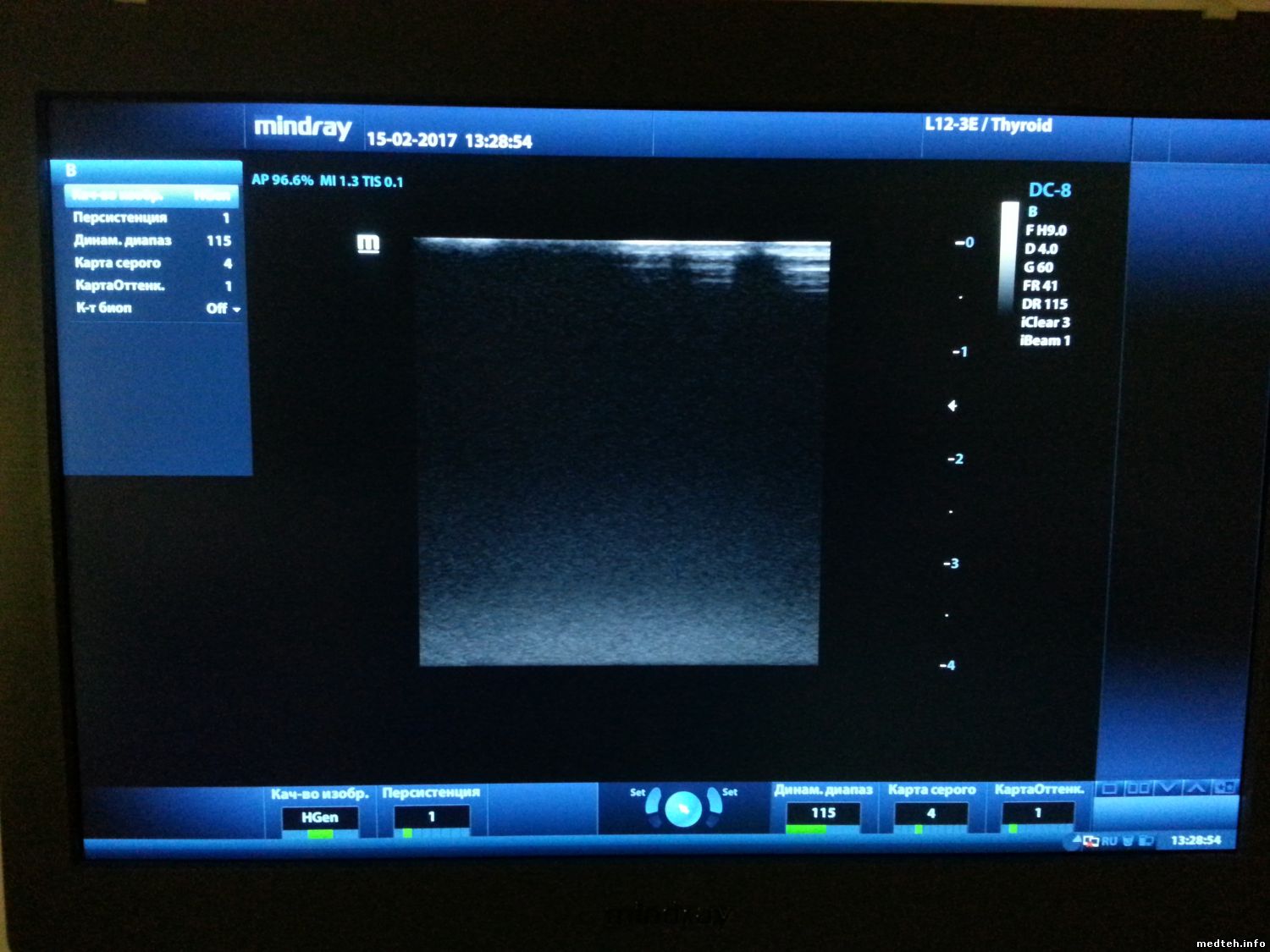Select Карта серого in the B menu
Image resolution: width=1270 pixels, height=952 pixels.
(x=117, y=263)
